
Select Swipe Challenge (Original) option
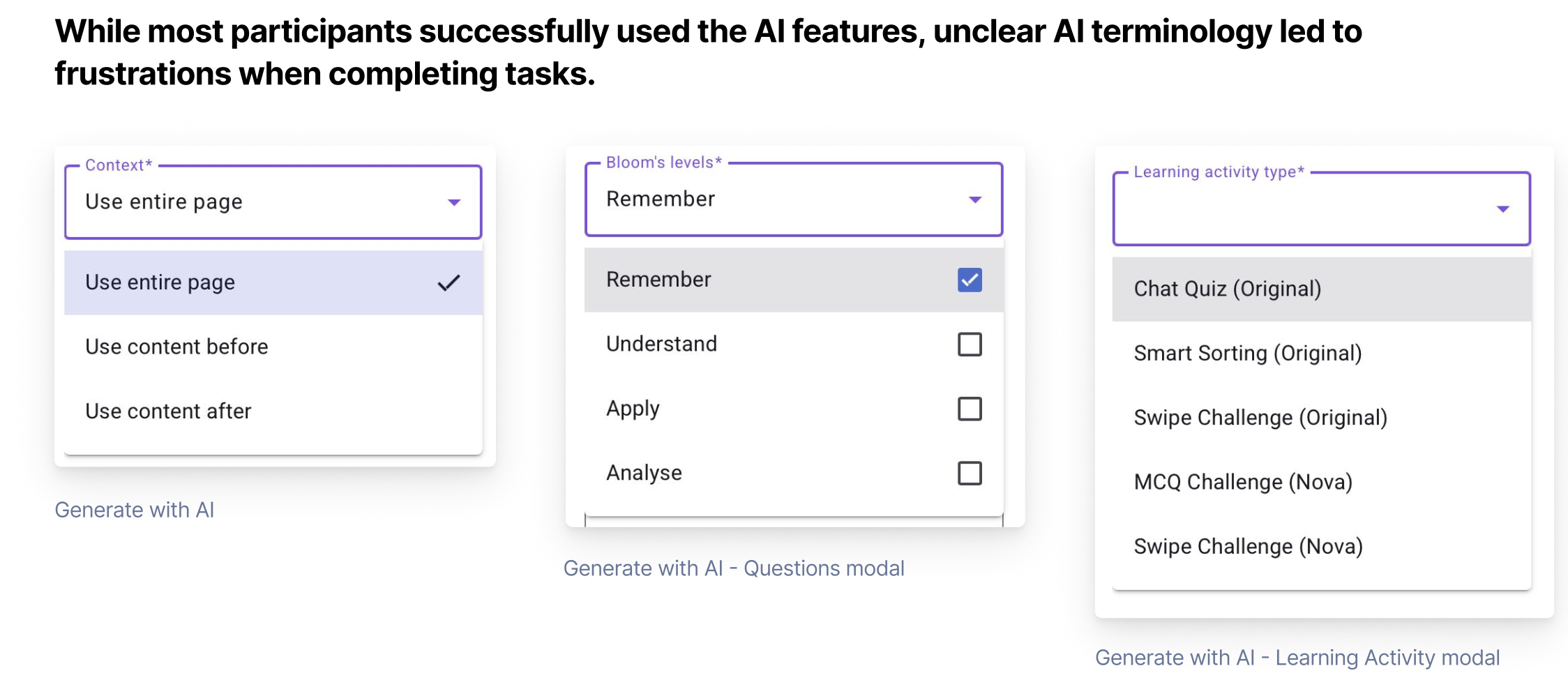(1260, 418)
